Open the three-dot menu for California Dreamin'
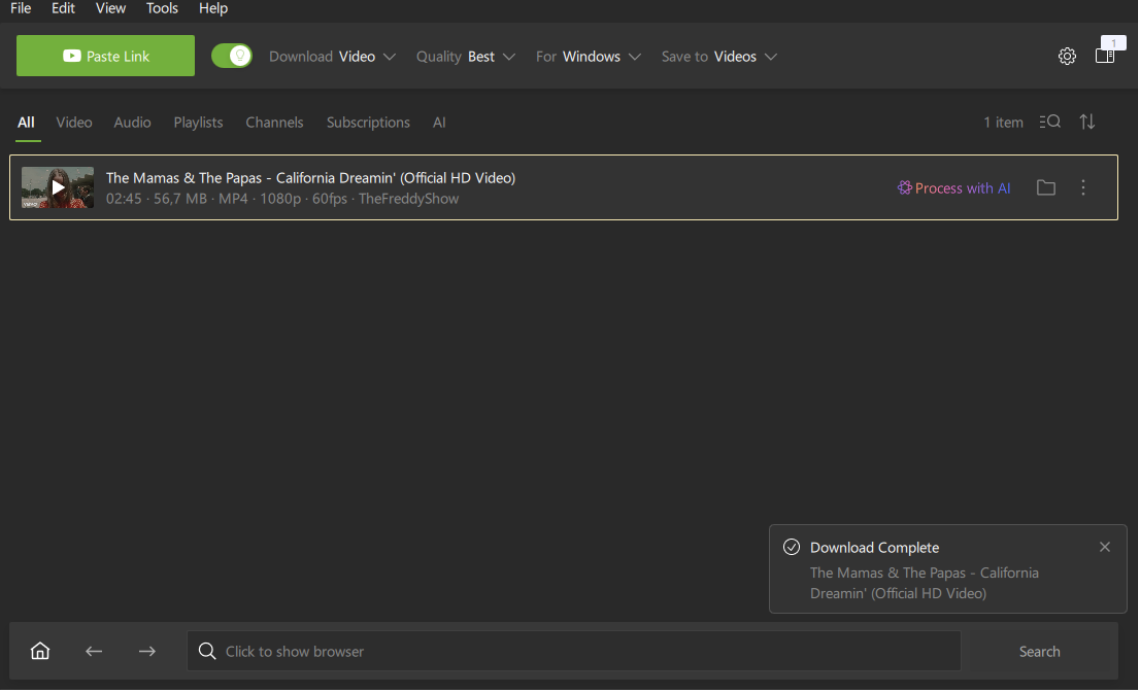Viewport: 1138px width, 690px height. pyautogui.click(x=1083, y=188)
